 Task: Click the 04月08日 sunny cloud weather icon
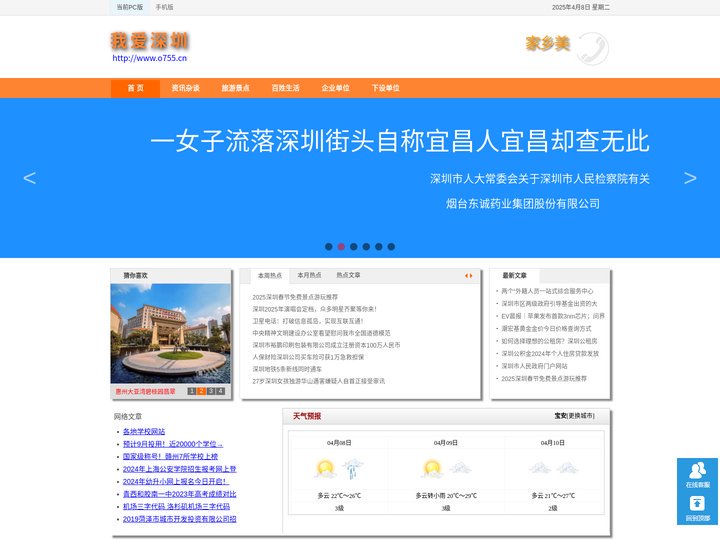tap(325, 469)
